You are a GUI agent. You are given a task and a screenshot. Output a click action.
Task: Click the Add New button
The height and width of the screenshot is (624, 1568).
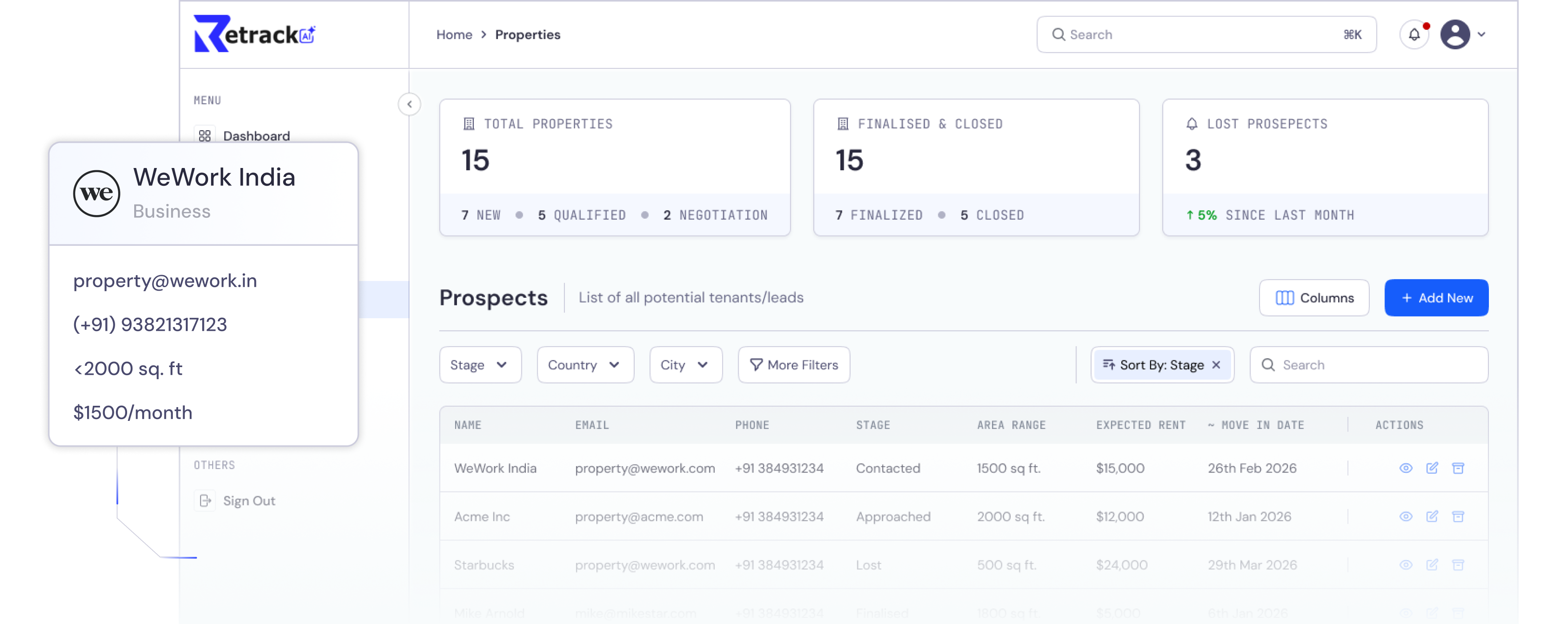click(x=1436, y=298)
